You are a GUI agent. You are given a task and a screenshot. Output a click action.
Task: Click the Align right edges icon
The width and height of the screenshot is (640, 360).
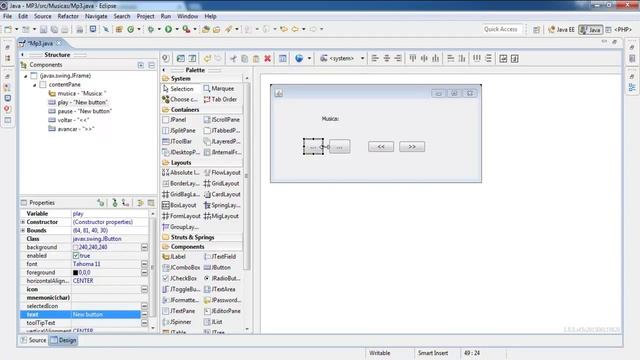[398, 58]
